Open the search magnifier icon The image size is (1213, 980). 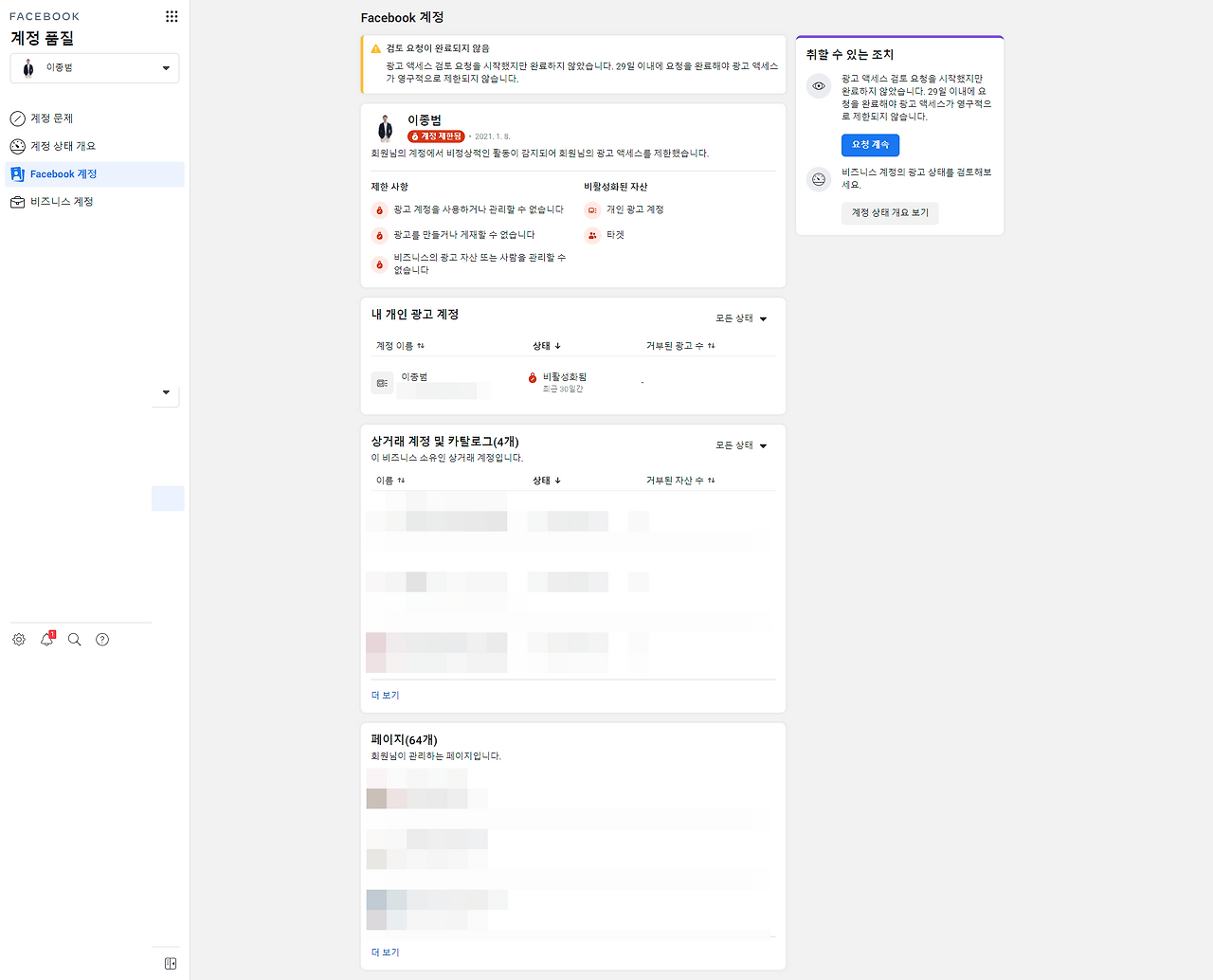tap(75, 640)
